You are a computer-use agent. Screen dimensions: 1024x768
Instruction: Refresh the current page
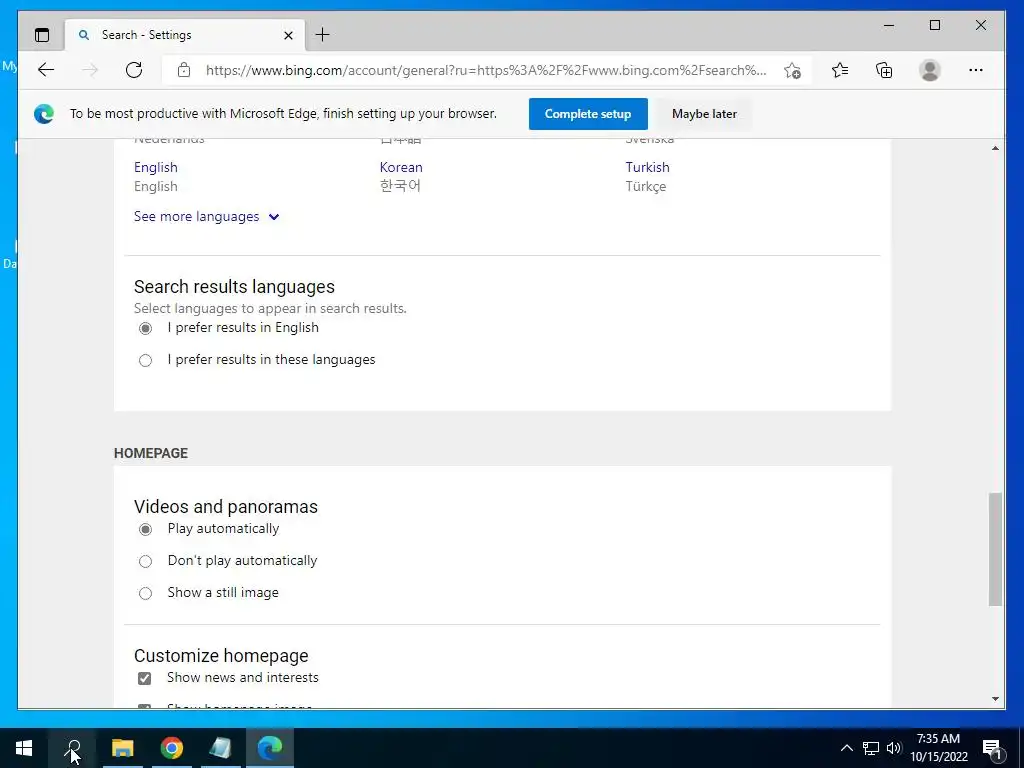pyautogui.click(x=134, y=70)
